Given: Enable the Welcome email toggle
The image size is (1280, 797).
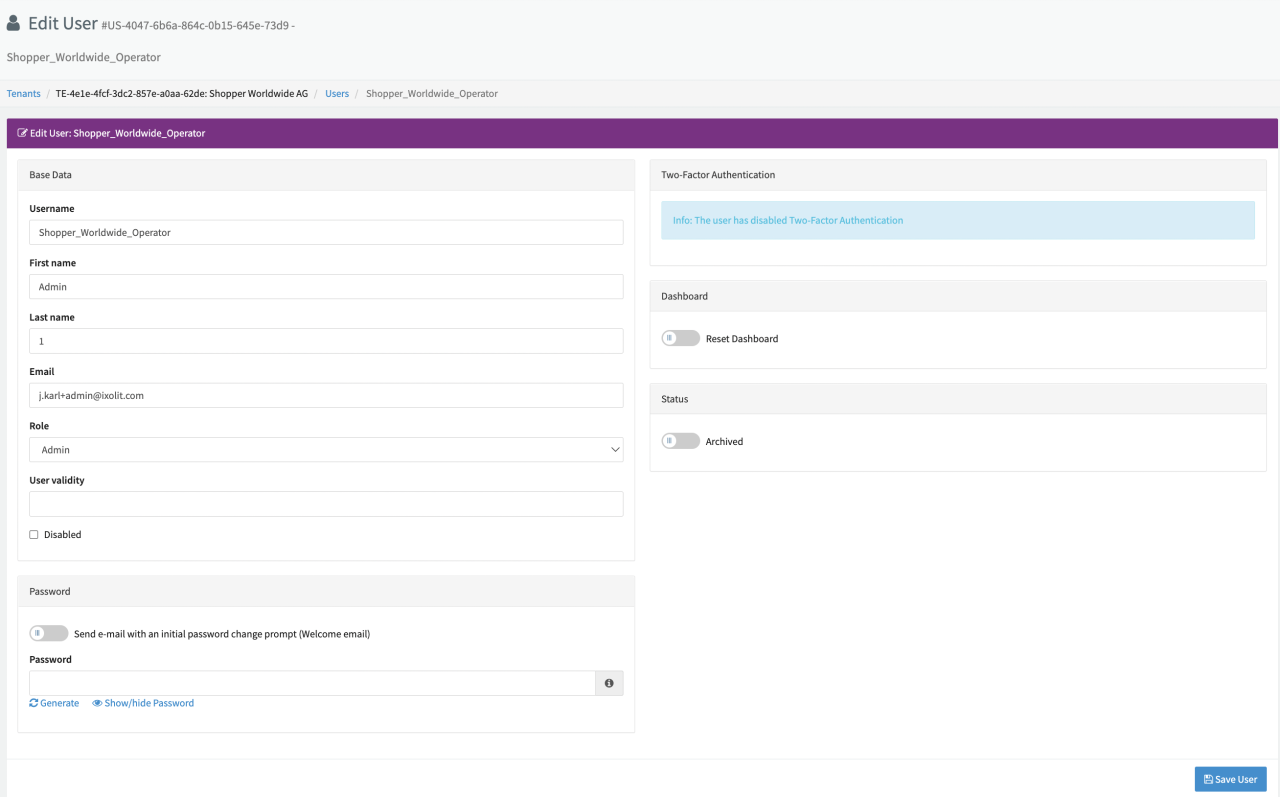Looking at the screenshot, I should tap(49, 633).
